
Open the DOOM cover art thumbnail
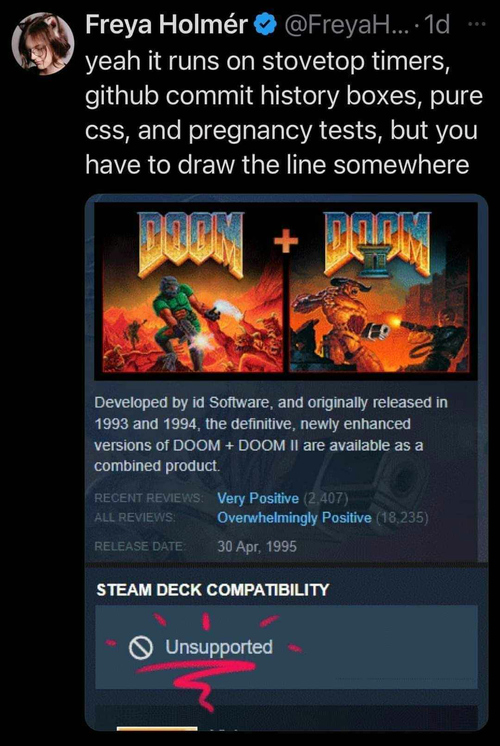point(192,289)
